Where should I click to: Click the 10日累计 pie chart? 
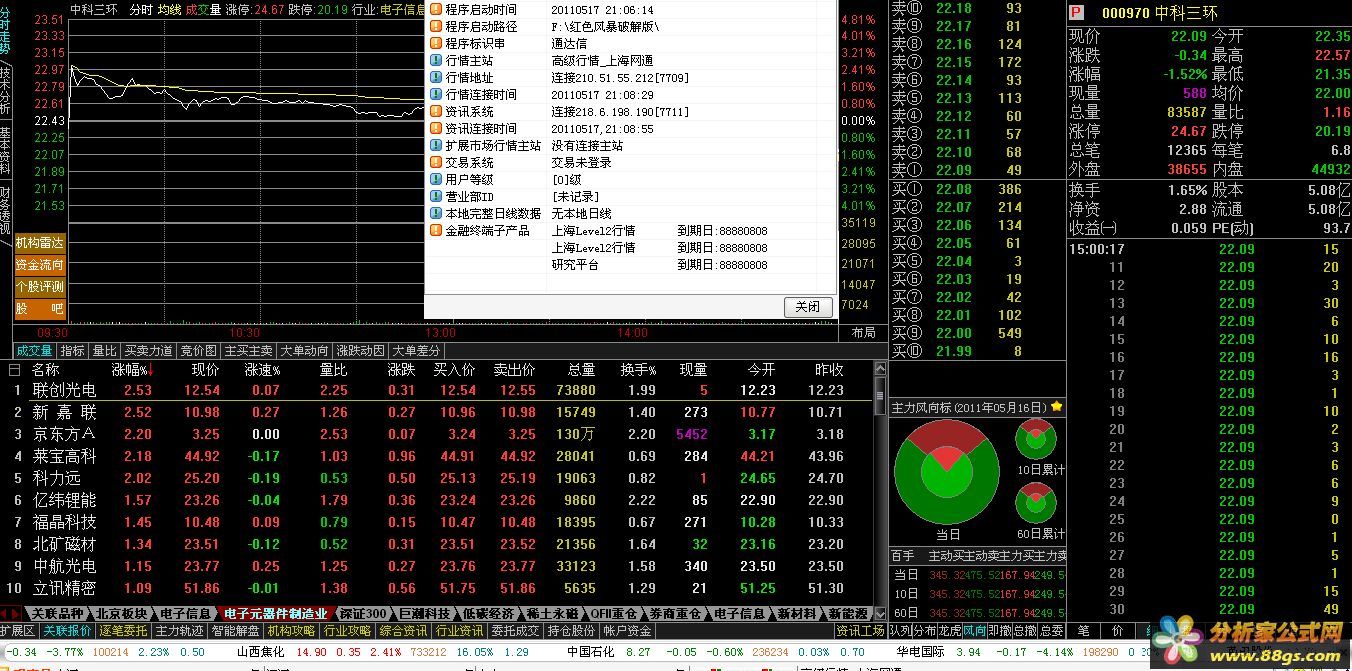tap(1036, 440)
